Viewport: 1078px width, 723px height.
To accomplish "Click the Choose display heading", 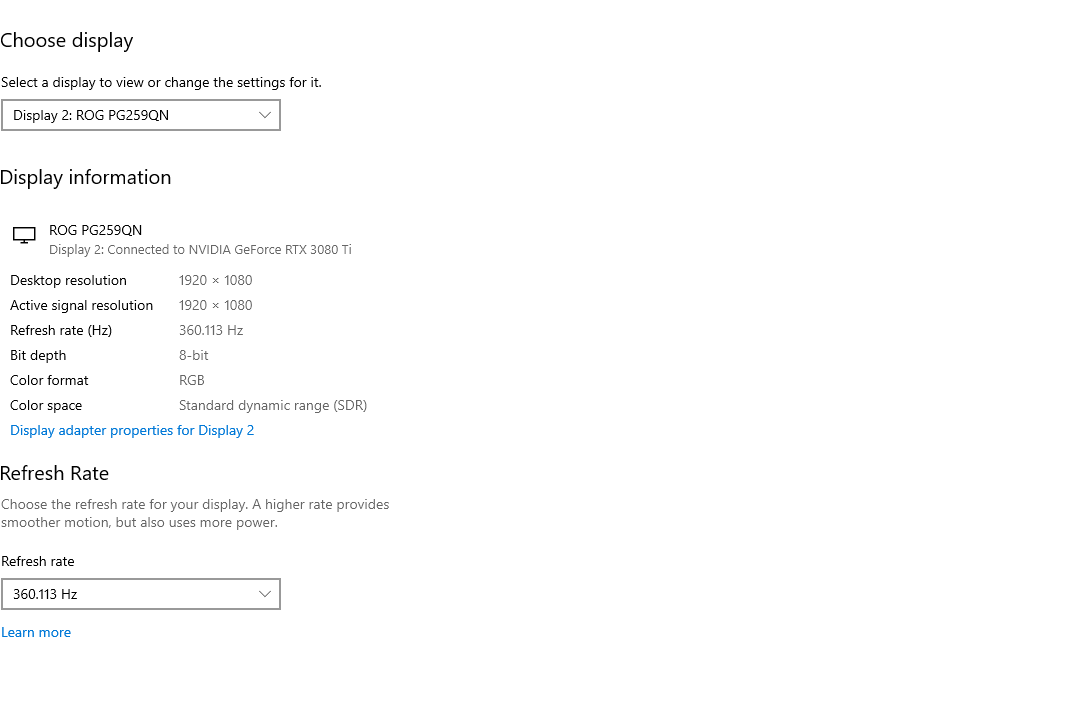I will [x=67, y=41].
